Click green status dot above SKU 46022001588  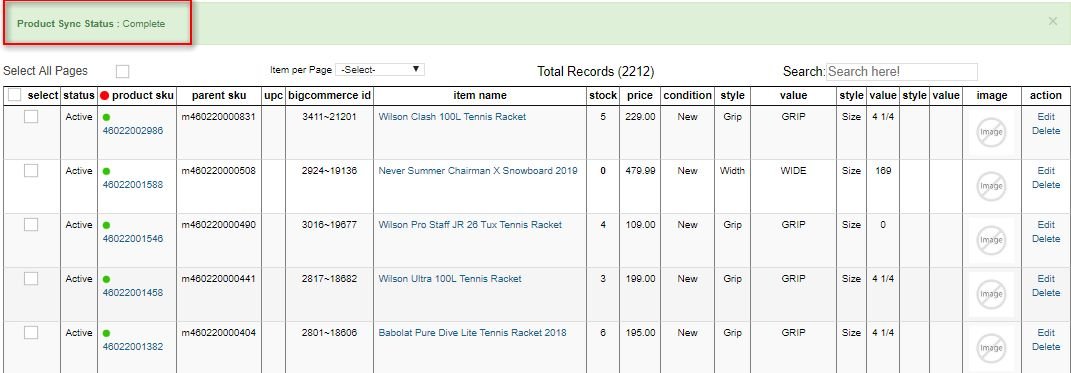tap(107, 171)
